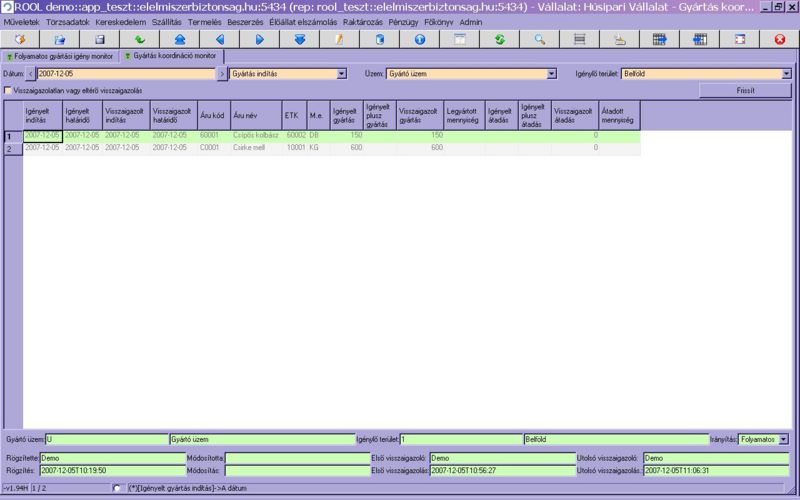
Task: Click the blue info circle toolbar icon
Action: (x=419, y=39)
